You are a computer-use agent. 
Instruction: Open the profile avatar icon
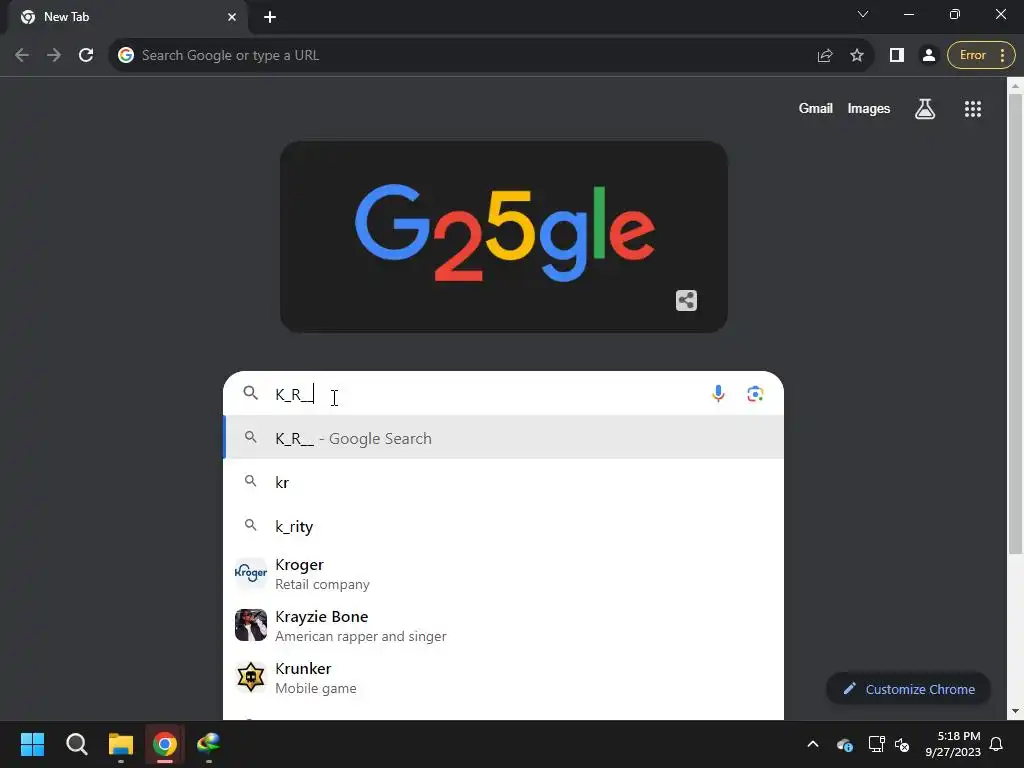(x=929, y=56)
